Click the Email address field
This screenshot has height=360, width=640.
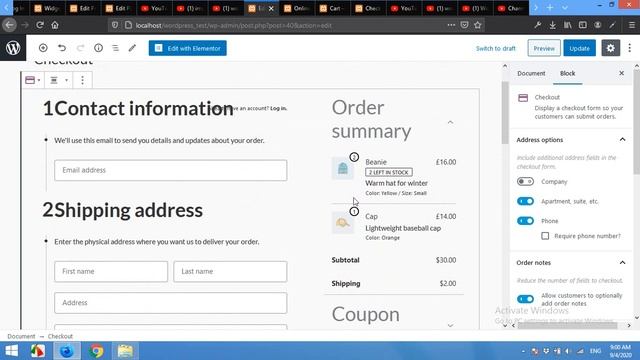coord(171,170)
